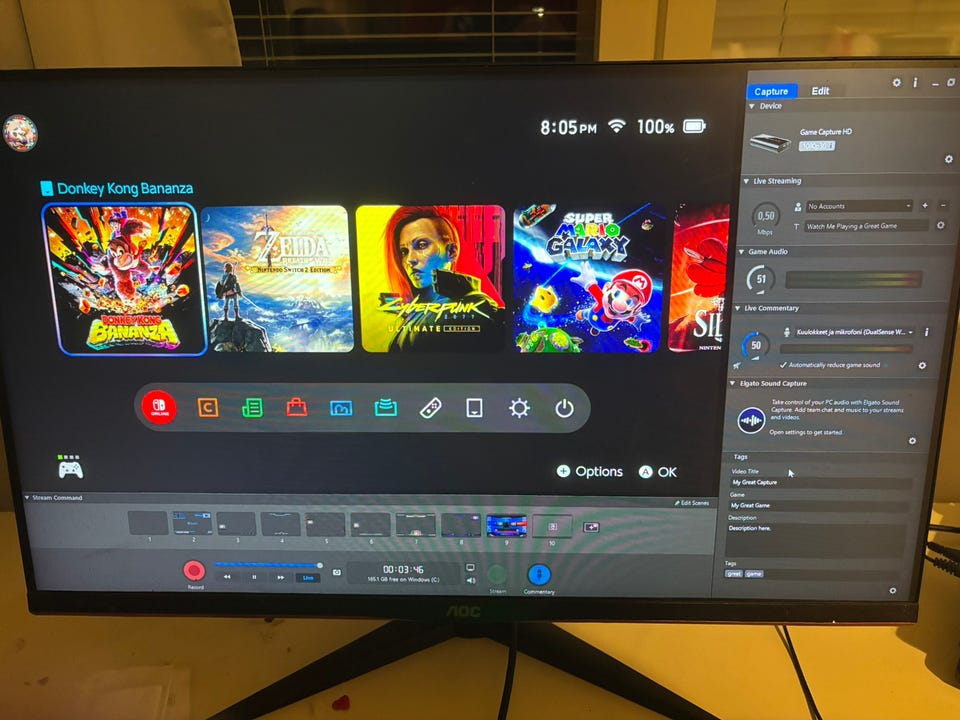This screenshot has height=720, width=960.
Task: Rewind the preview playback
Action: (x=228, y=577)
